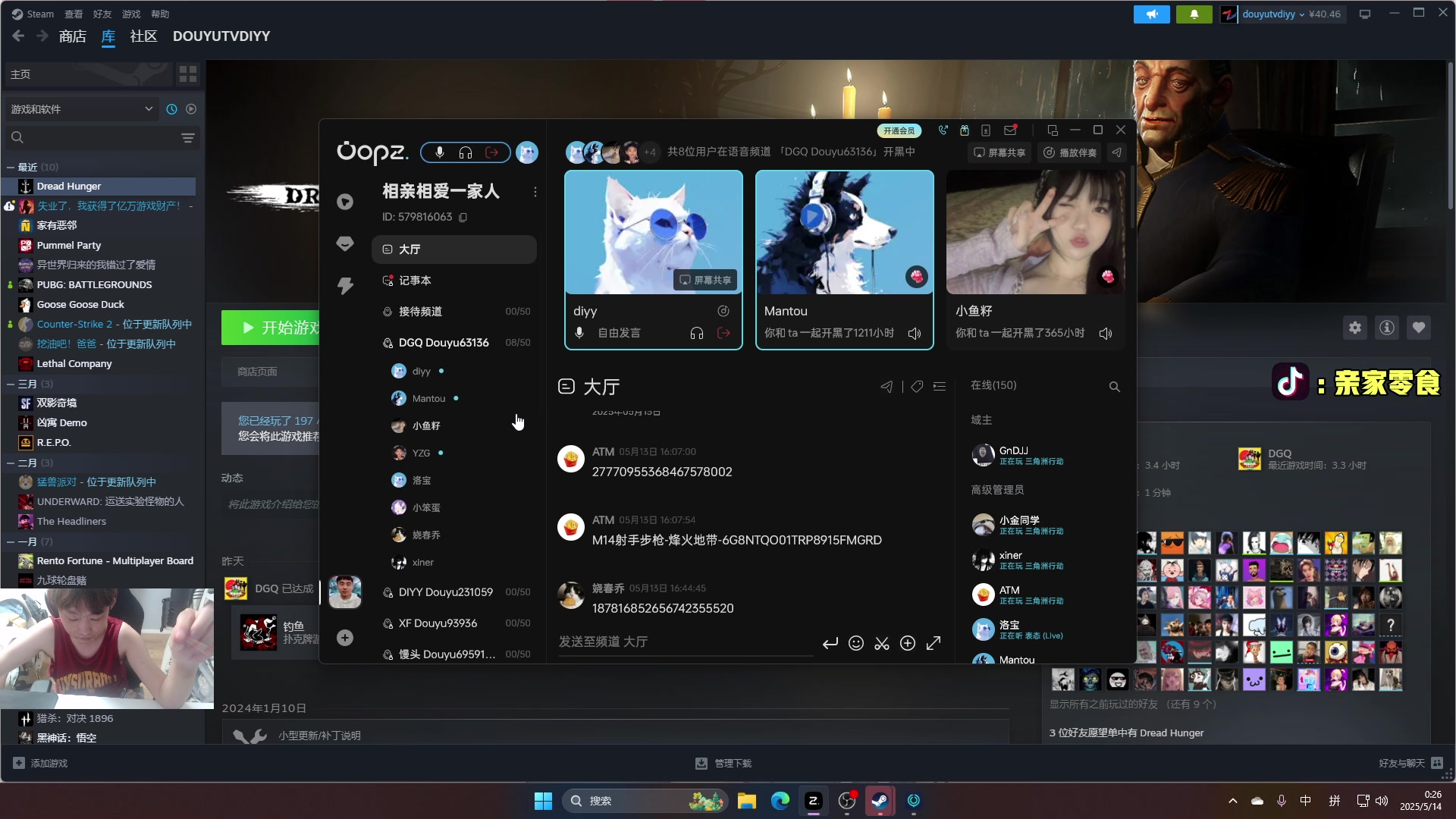This screenshot has height=819, width=1456.
Task: Click message input 发送至频道 大厅
Action: [x=686, y=642]
